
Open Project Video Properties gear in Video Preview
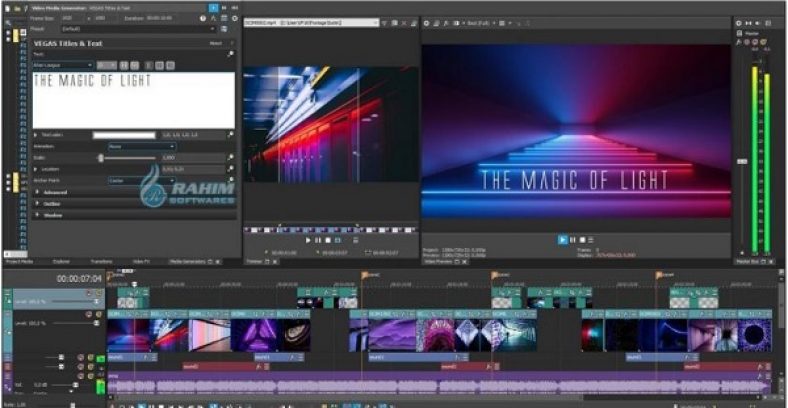(x=427, y=23)
